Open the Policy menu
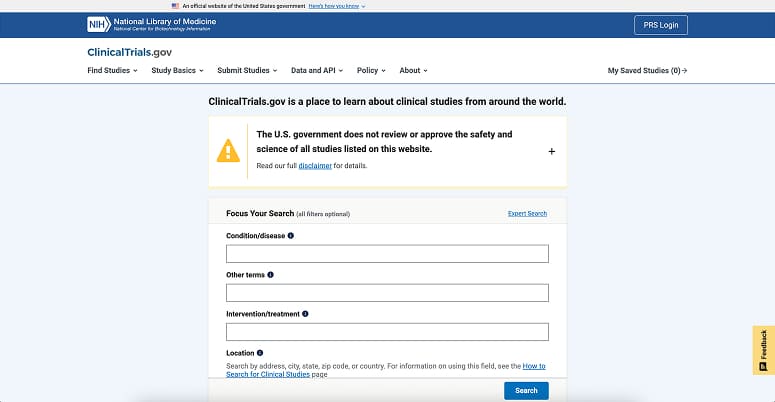This screenshot has height=402, width=775. (x=371, y=70)
